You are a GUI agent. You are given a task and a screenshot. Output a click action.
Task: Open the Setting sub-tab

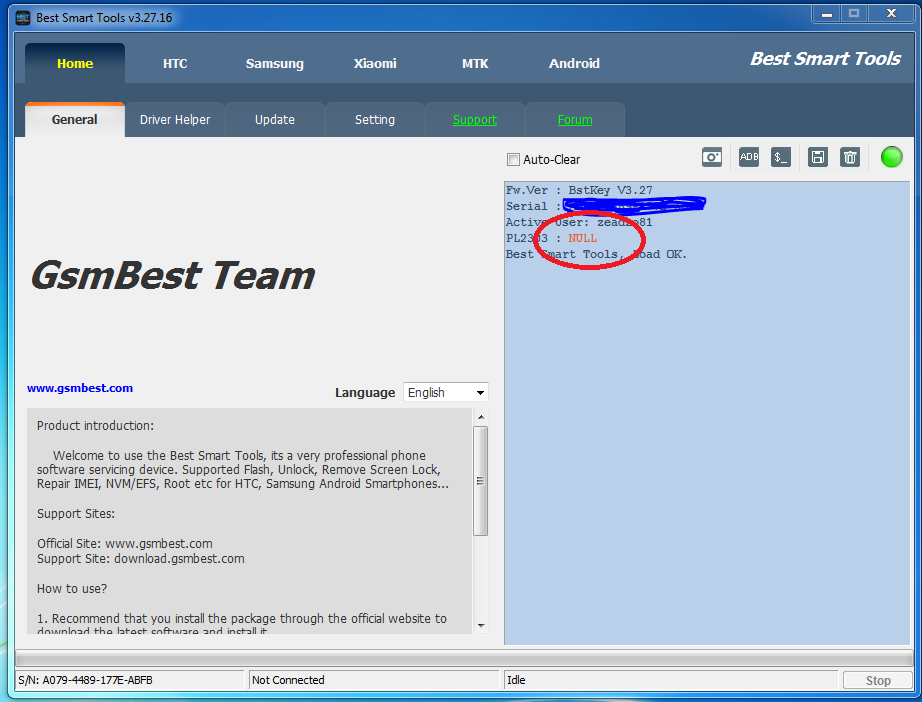375,120
